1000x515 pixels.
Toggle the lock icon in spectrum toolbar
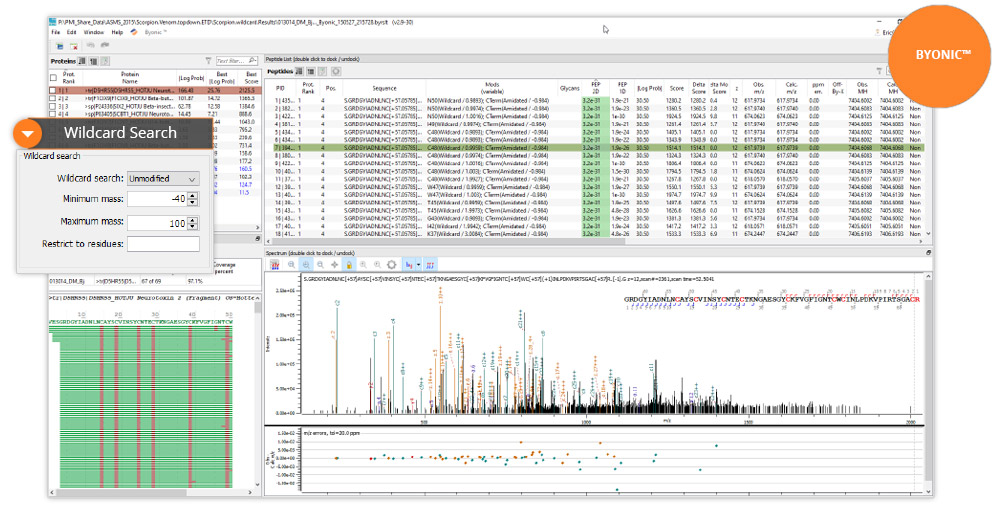click(x=349, y=265)
